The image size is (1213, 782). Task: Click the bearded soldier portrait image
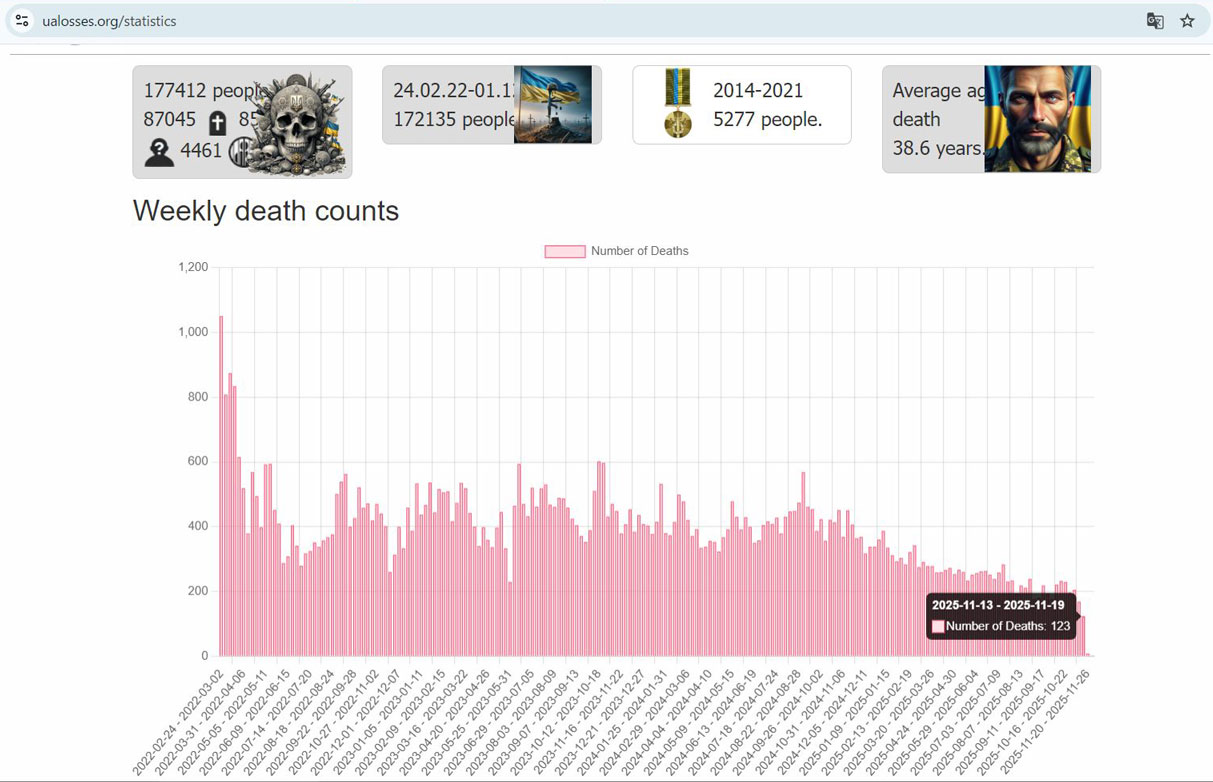click(1036, 119)
